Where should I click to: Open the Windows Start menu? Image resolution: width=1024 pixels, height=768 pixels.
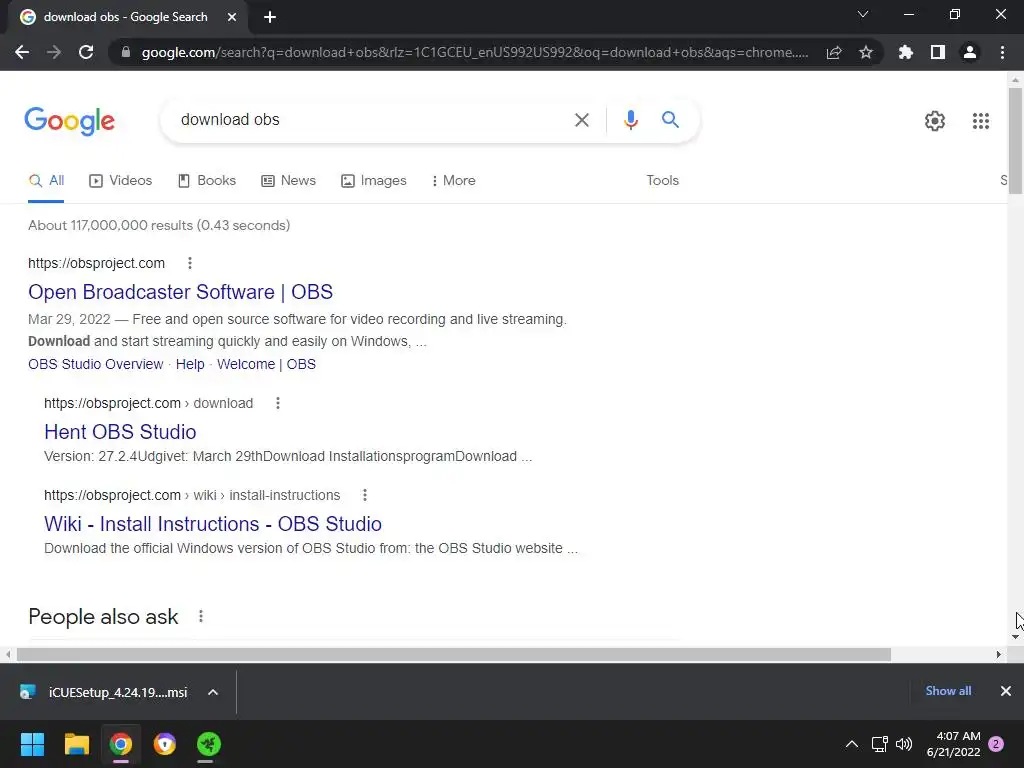(x=32, y=744)
